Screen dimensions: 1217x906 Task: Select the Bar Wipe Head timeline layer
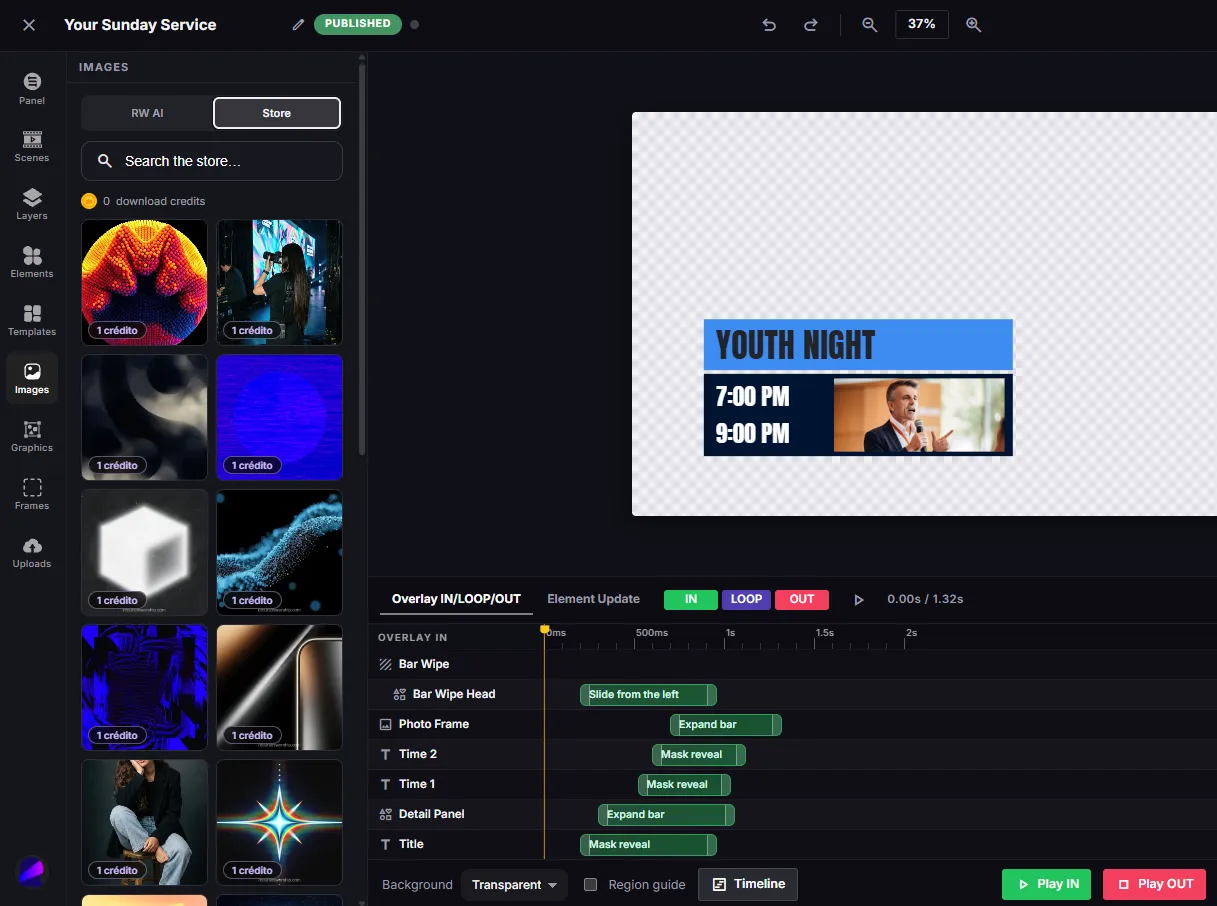(x=454, y=694)
